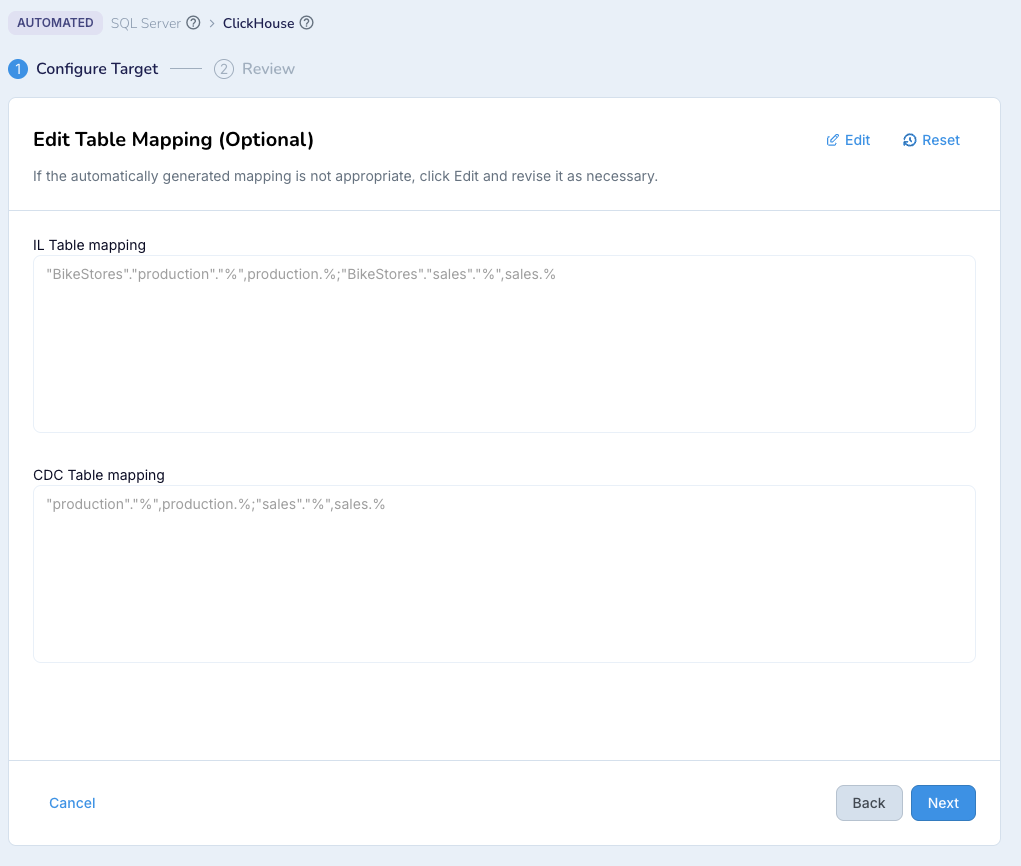
Task: Click the IL Table mapping label
Action: coord(89,245)
